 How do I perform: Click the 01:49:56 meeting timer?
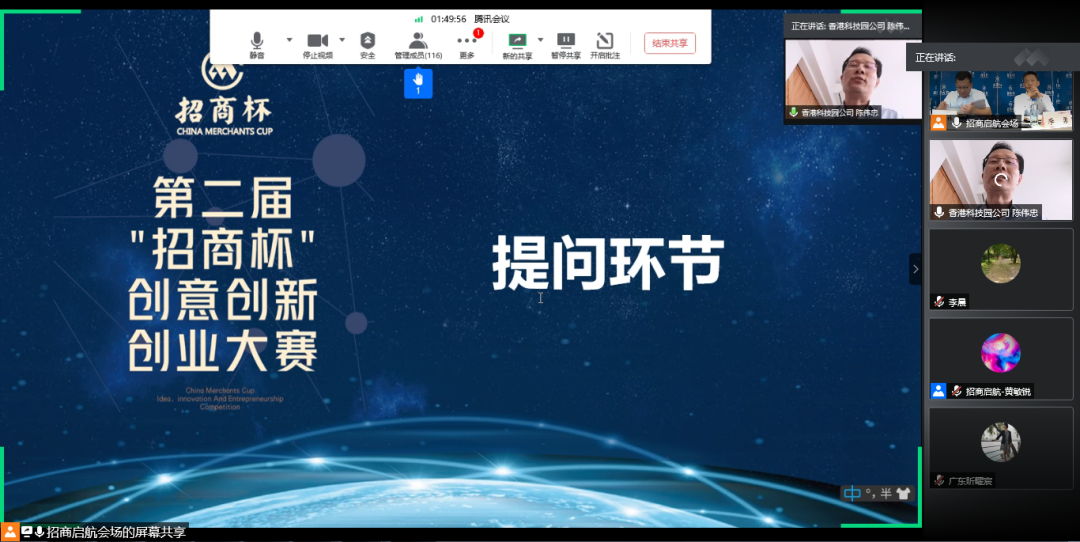tap(448, 19)
